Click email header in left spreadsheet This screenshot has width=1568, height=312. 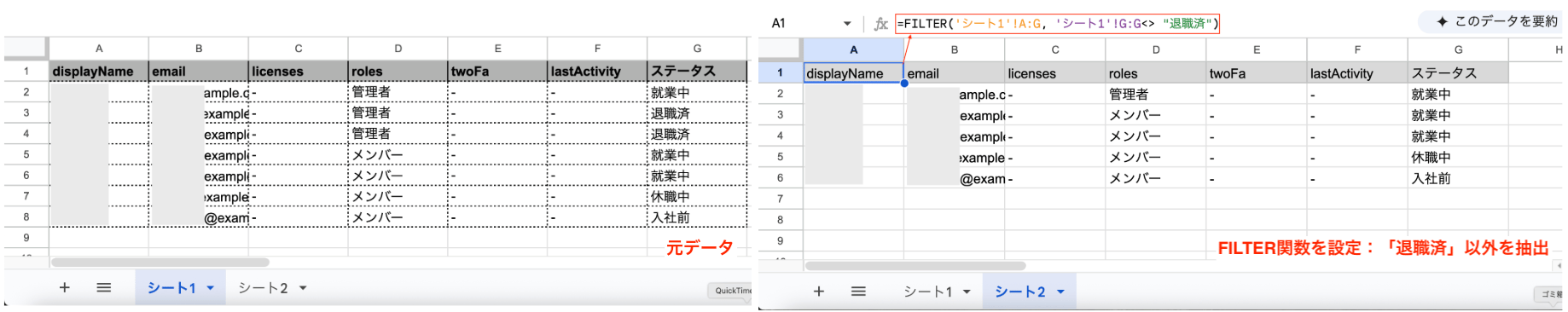[x=199, y=72]
